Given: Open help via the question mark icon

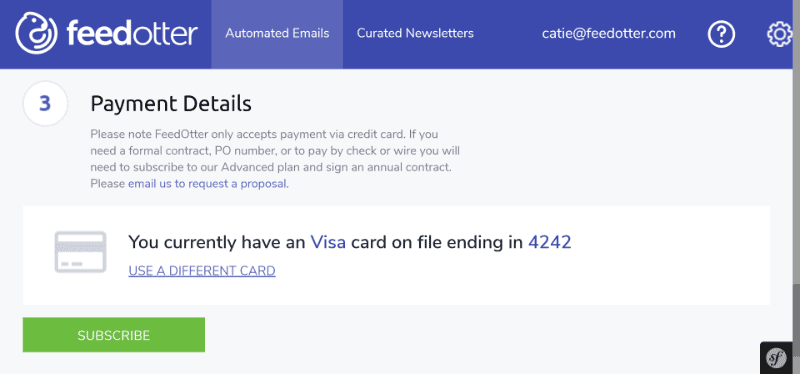Looking at the screenshot, I should pyautogui.click(x=721, y=34).
